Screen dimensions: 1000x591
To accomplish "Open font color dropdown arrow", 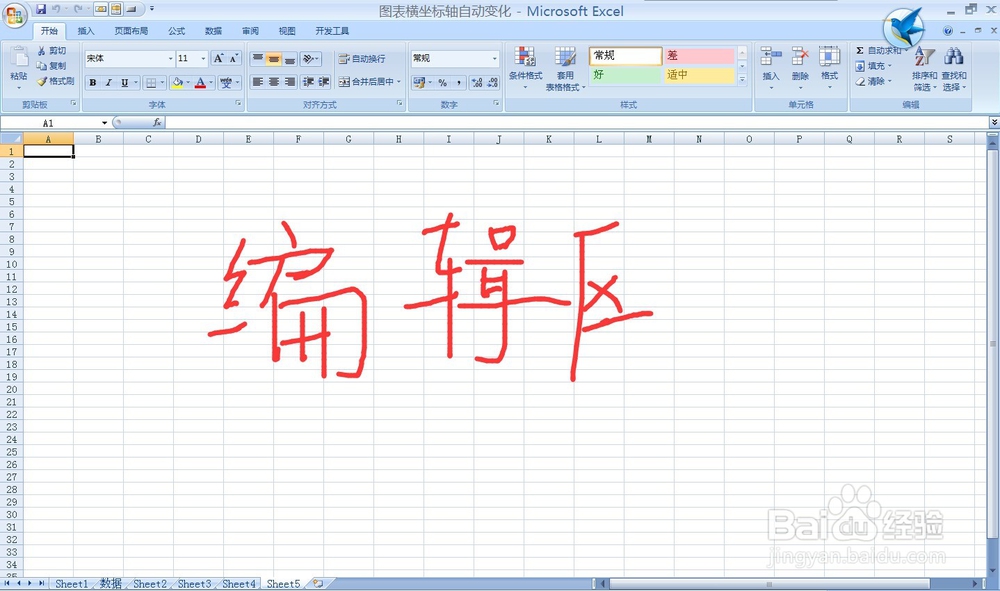I will [x=210, y=82].
